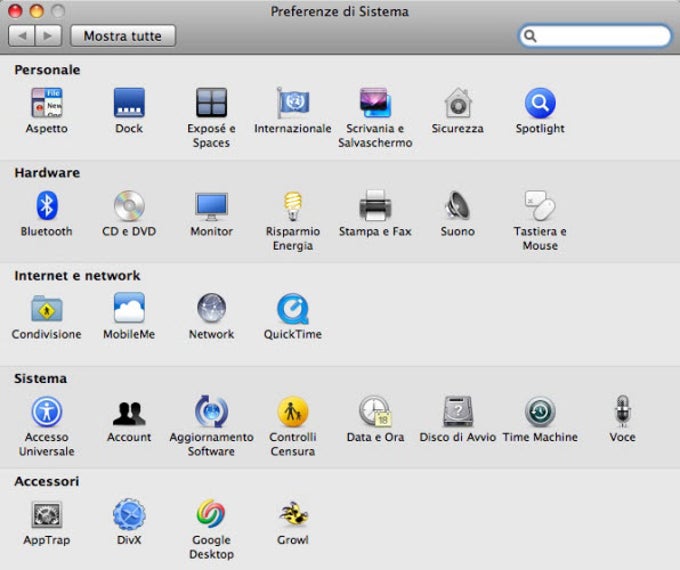Viewport: 680px width, 570px height.
Task: Open the Aspetto preference pane
Action: pyautogui.click(x=47, y=103)
